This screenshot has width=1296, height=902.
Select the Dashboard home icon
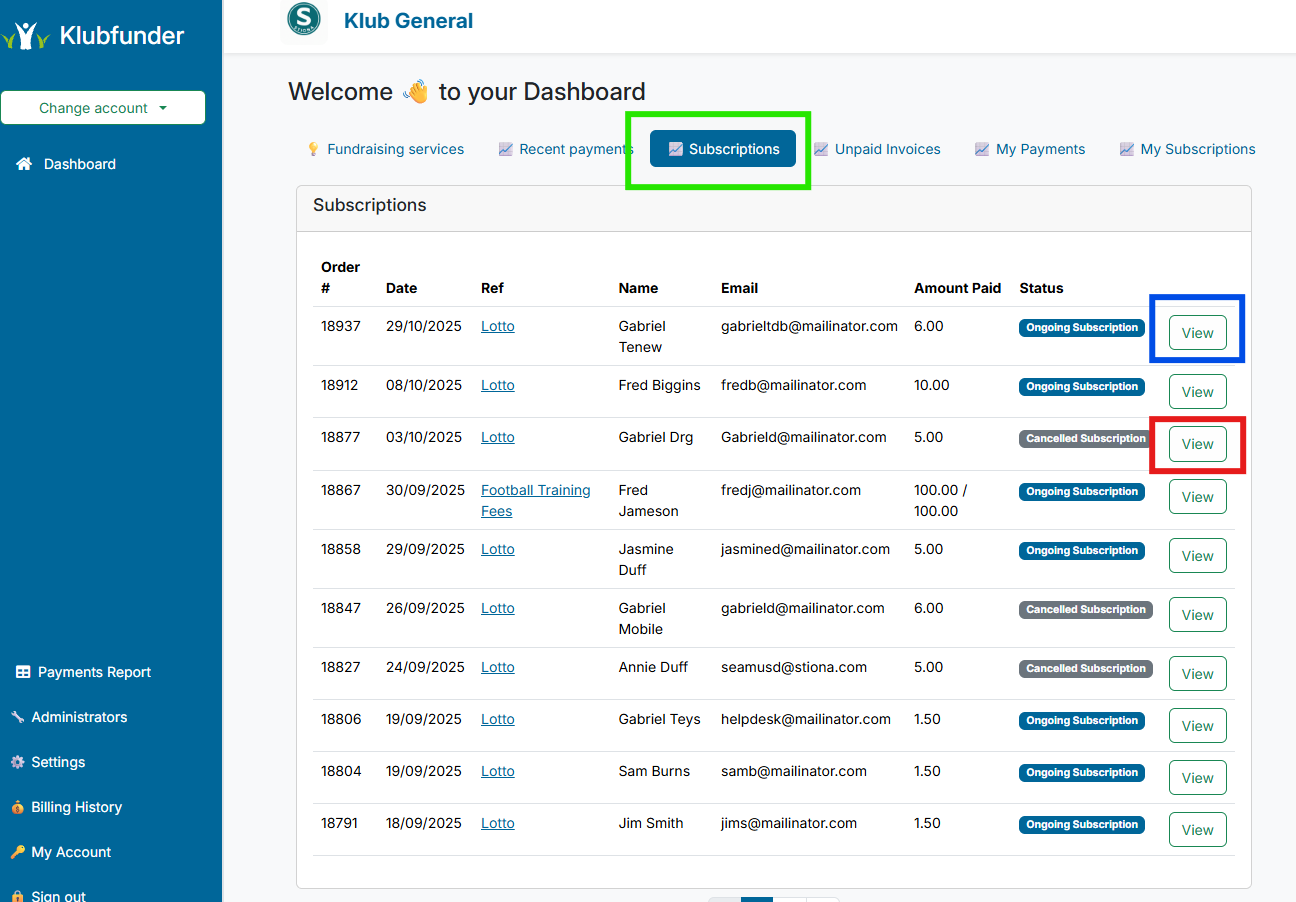click(23, 164)
